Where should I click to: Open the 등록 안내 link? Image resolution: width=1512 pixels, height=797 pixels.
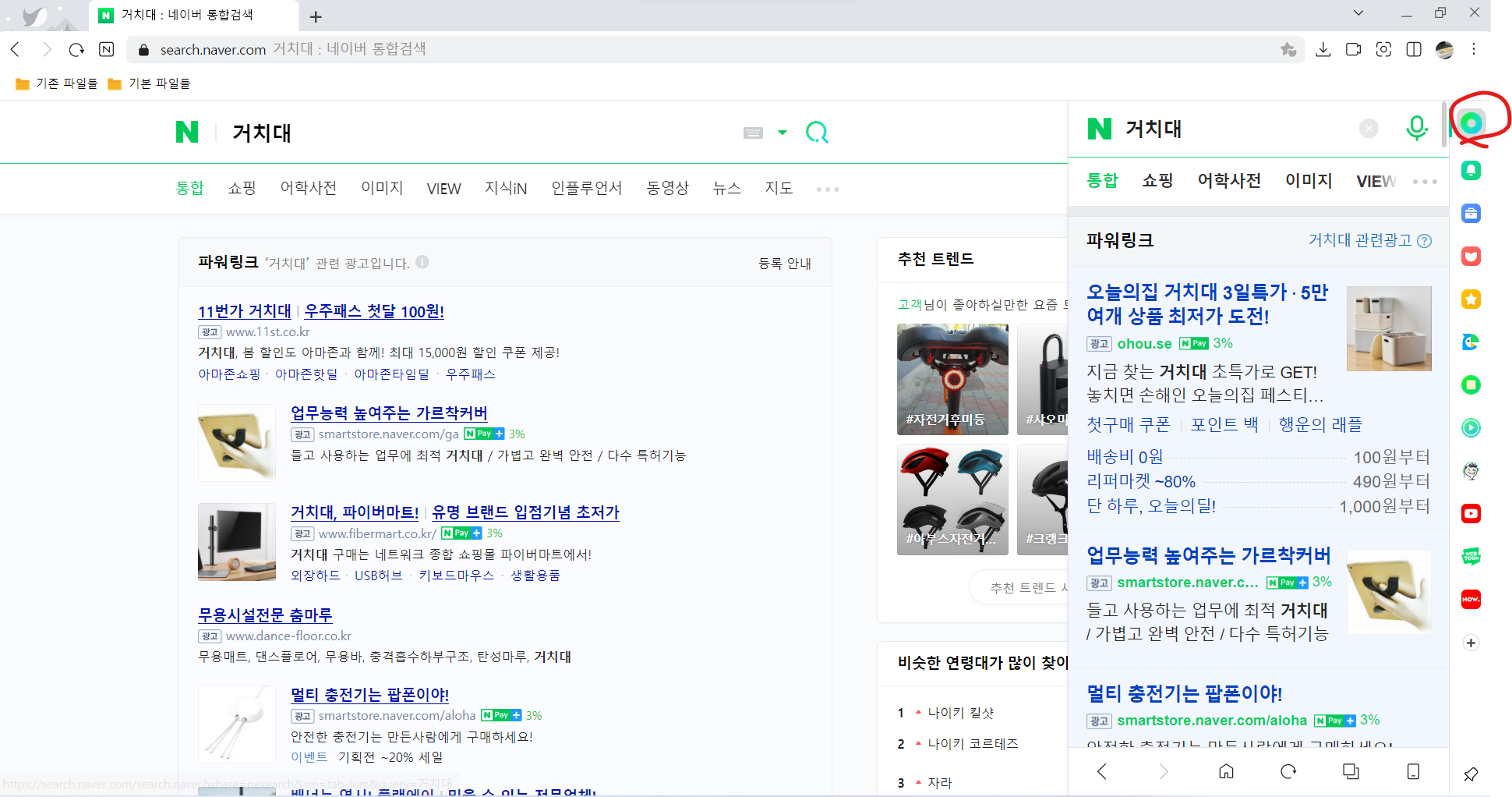point(785,264)
